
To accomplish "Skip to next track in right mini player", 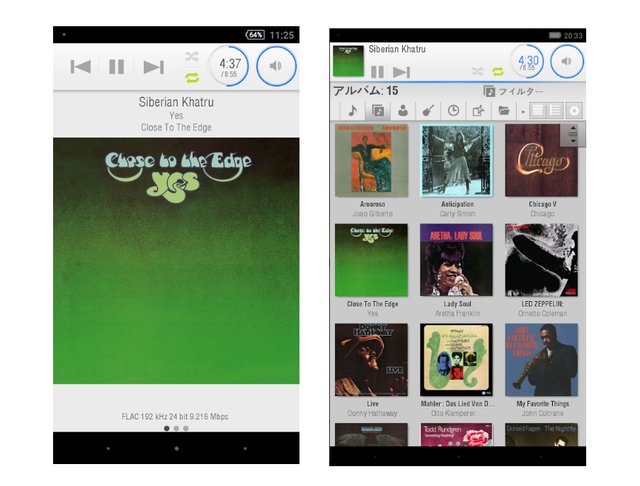I will [401, 73].
